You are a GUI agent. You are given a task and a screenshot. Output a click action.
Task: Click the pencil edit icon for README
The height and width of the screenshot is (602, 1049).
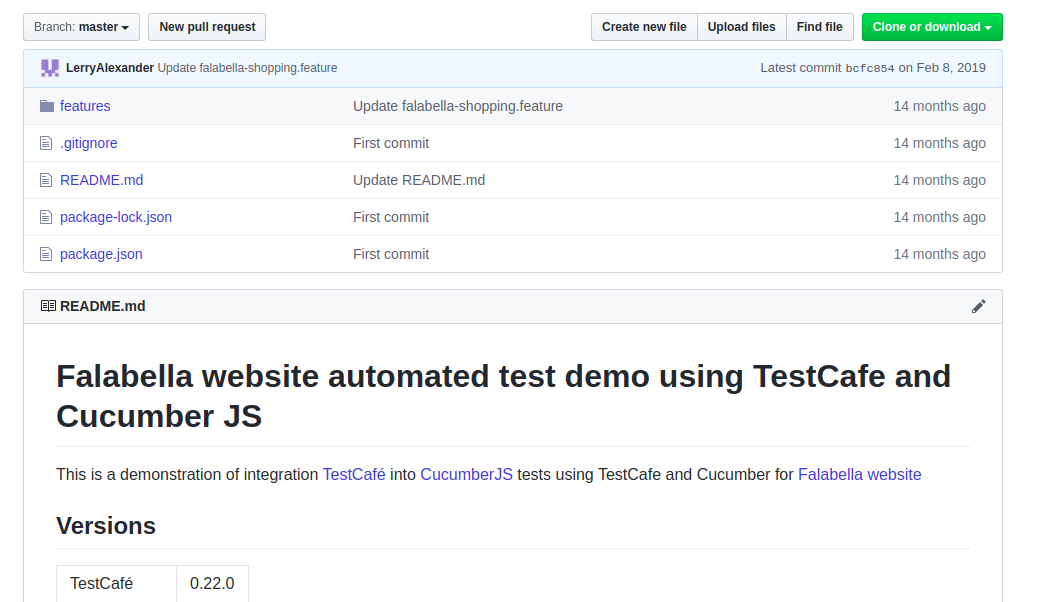[978, 306]
